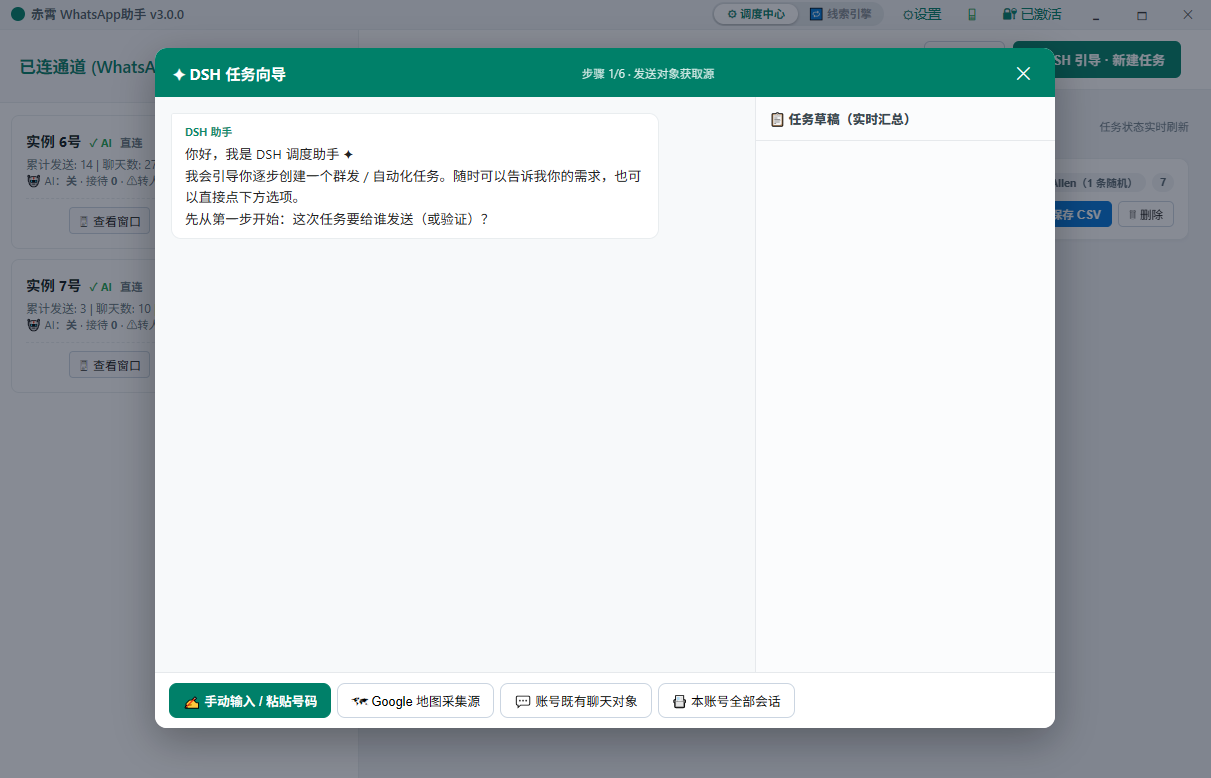Switch to 线索引擎 tab
This screenshot has height=778, width=1211.
[841, 14]
